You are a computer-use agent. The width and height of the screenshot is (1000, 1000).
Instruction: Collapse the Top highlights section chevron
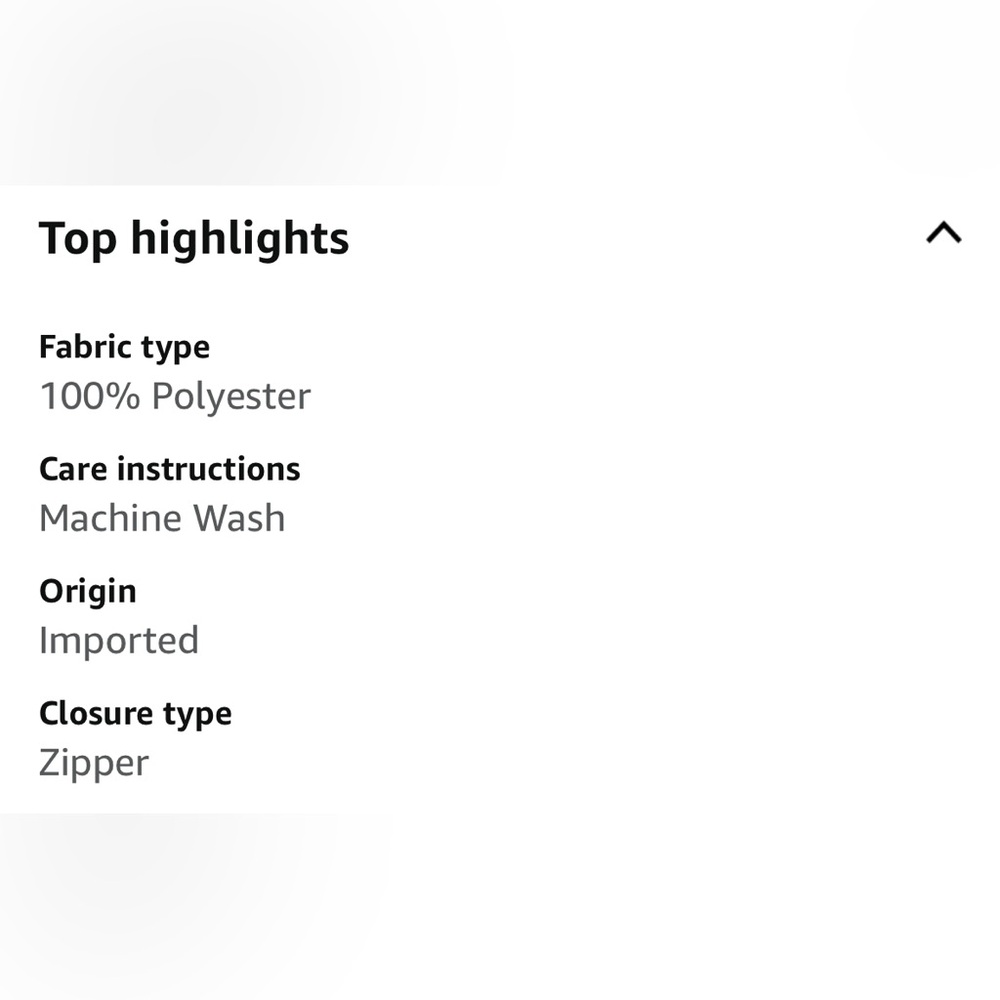(943, 233)
